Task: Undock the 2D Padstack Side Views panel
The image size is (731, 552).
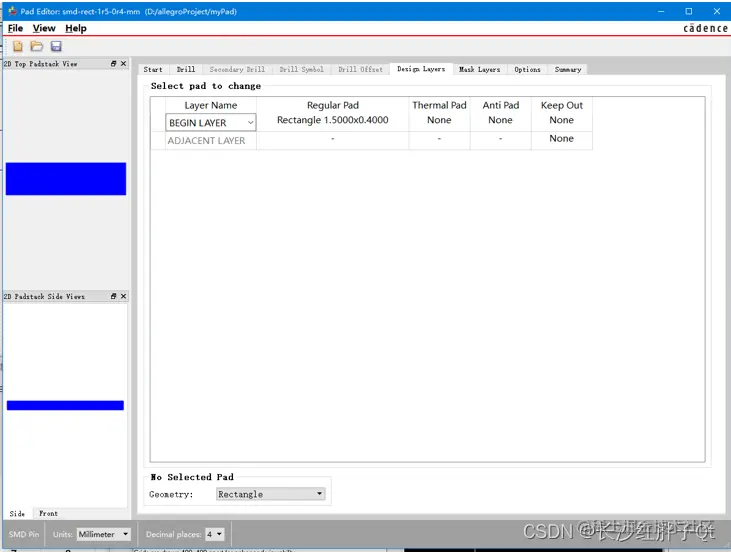Action: 113,296
